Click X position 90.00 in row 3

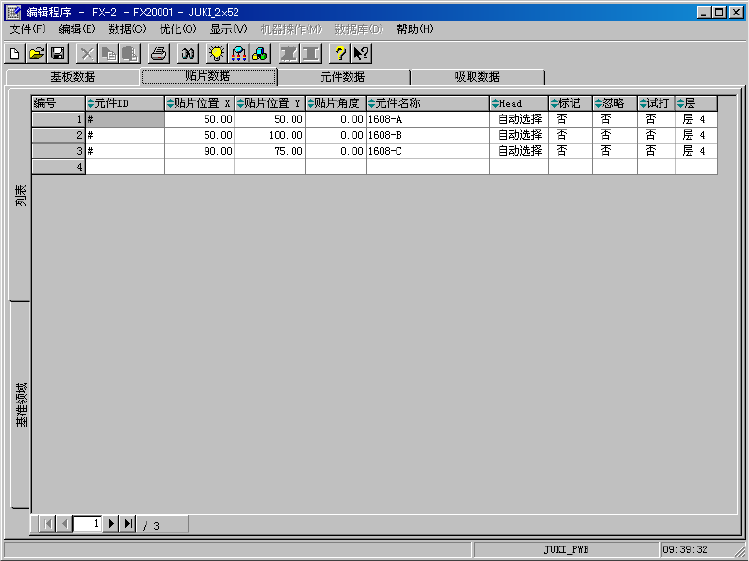tap(199, 151)
